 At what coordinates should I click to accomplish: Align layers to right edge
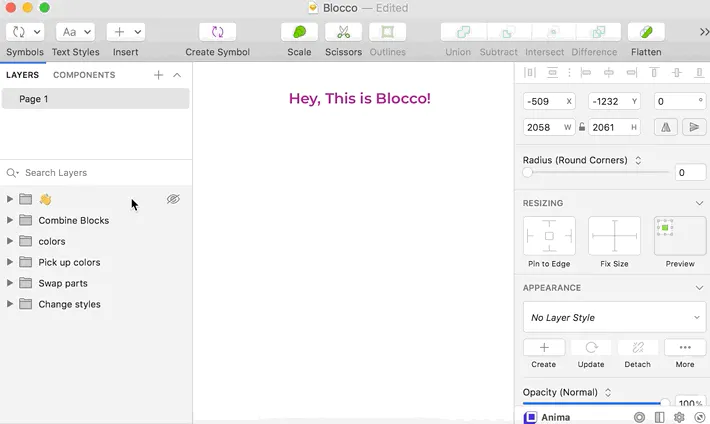(631, 72)
